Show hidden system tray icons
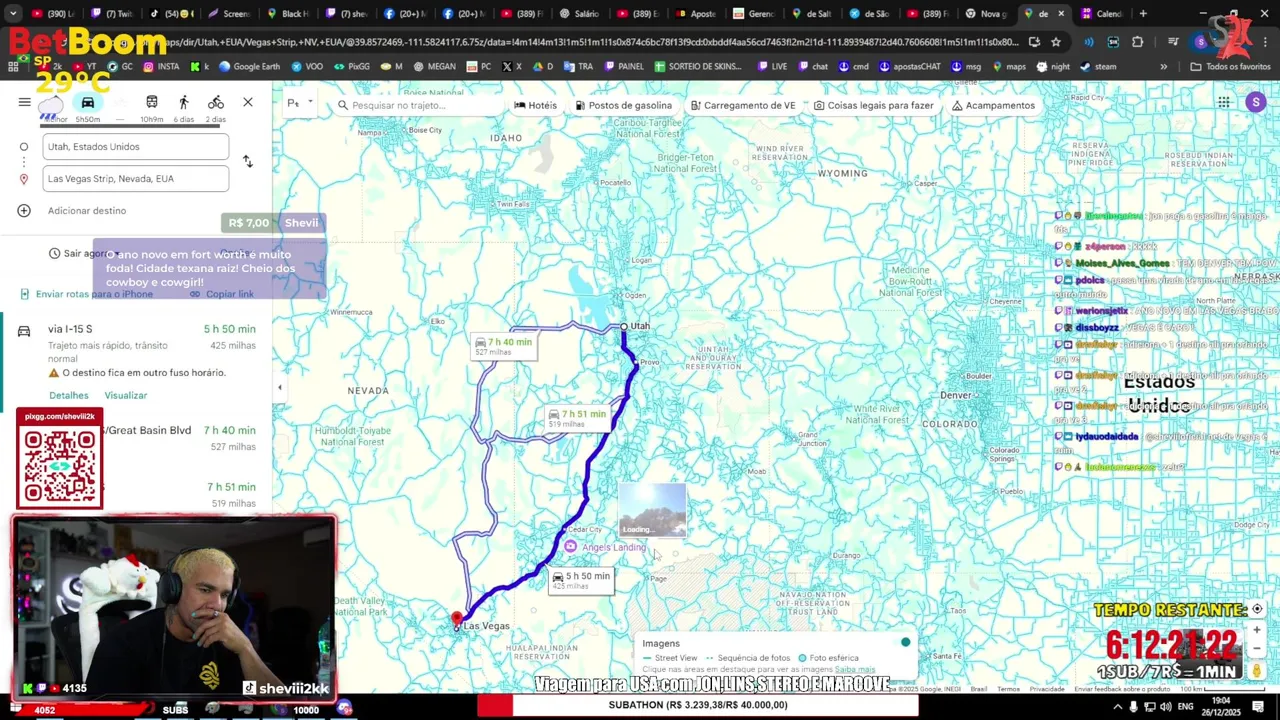 coord(1117,707)
